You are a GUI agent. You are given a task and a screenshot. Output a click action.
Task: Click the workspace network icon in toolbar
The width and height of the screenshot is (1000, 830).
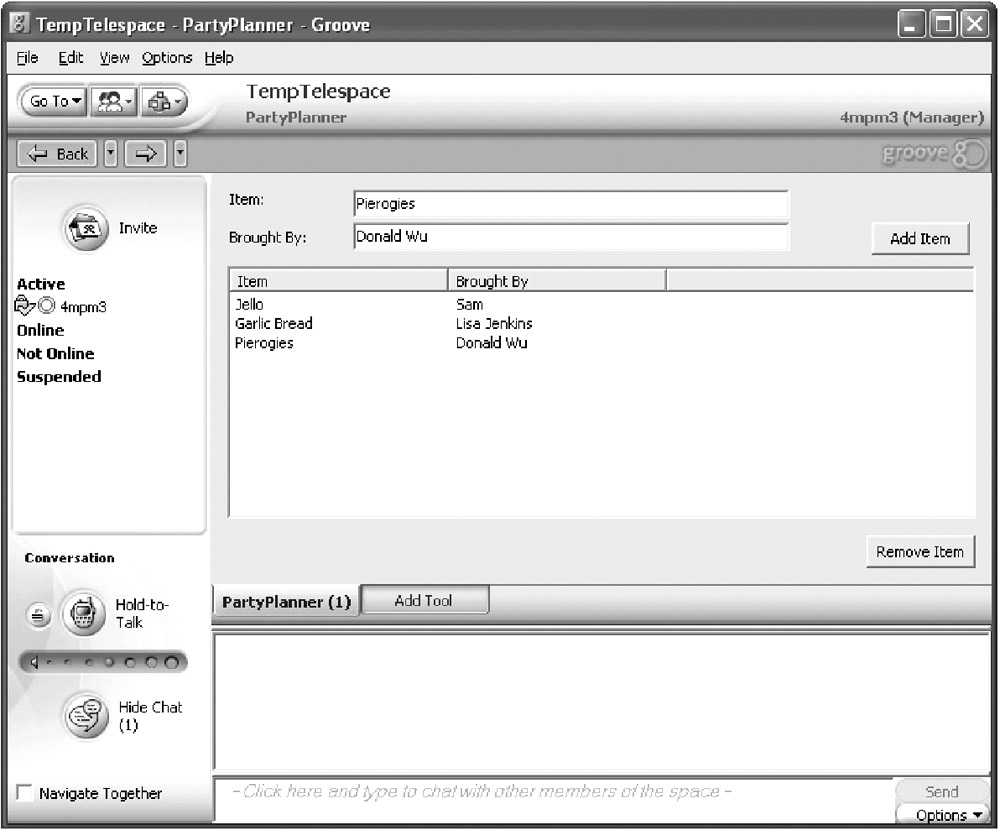coord(164,101)
